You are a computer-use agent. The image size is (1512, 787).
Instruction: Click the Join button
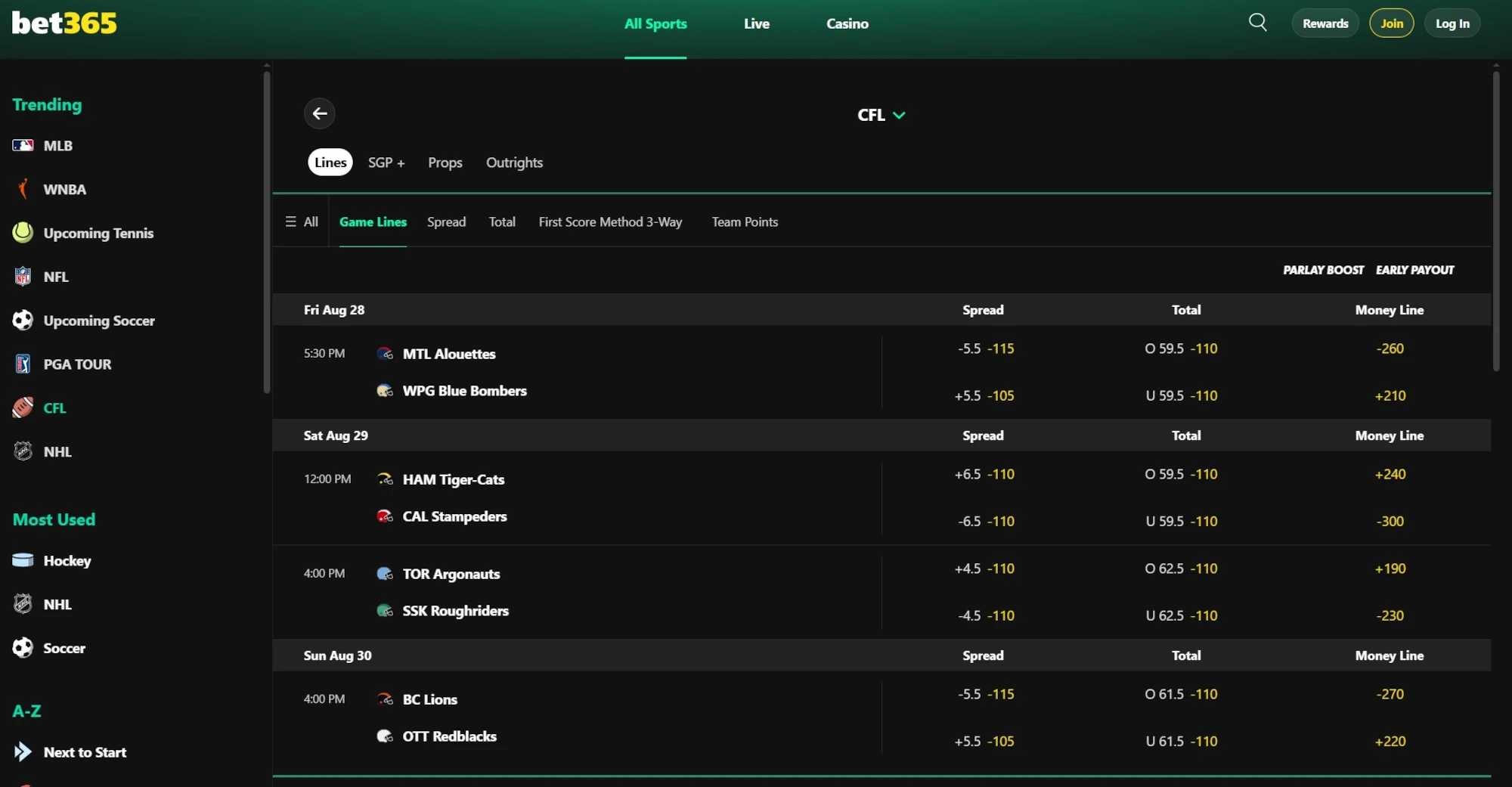1392,23
